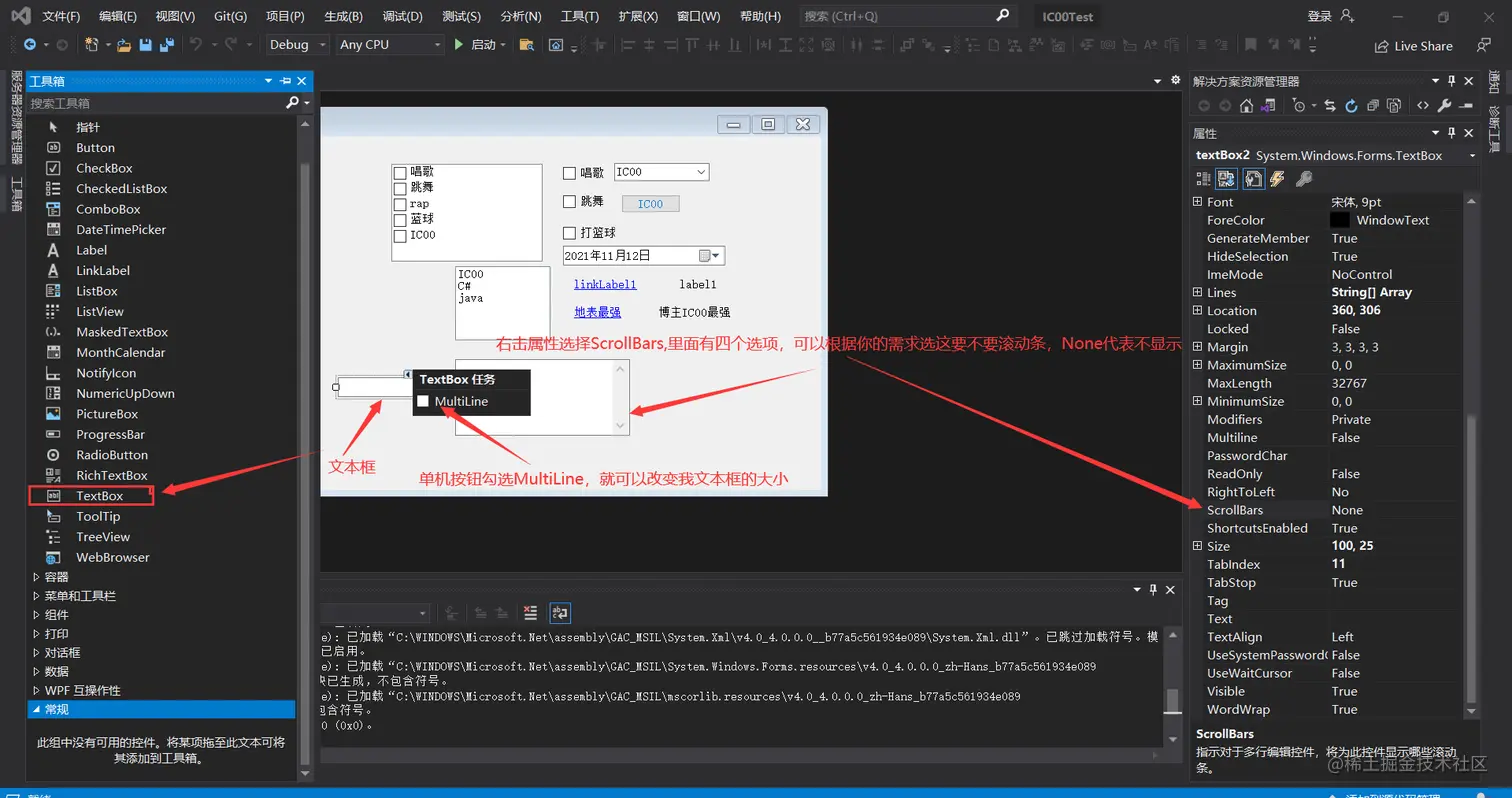Click the View Code icon in Solution Explorer

(1423, 105)
